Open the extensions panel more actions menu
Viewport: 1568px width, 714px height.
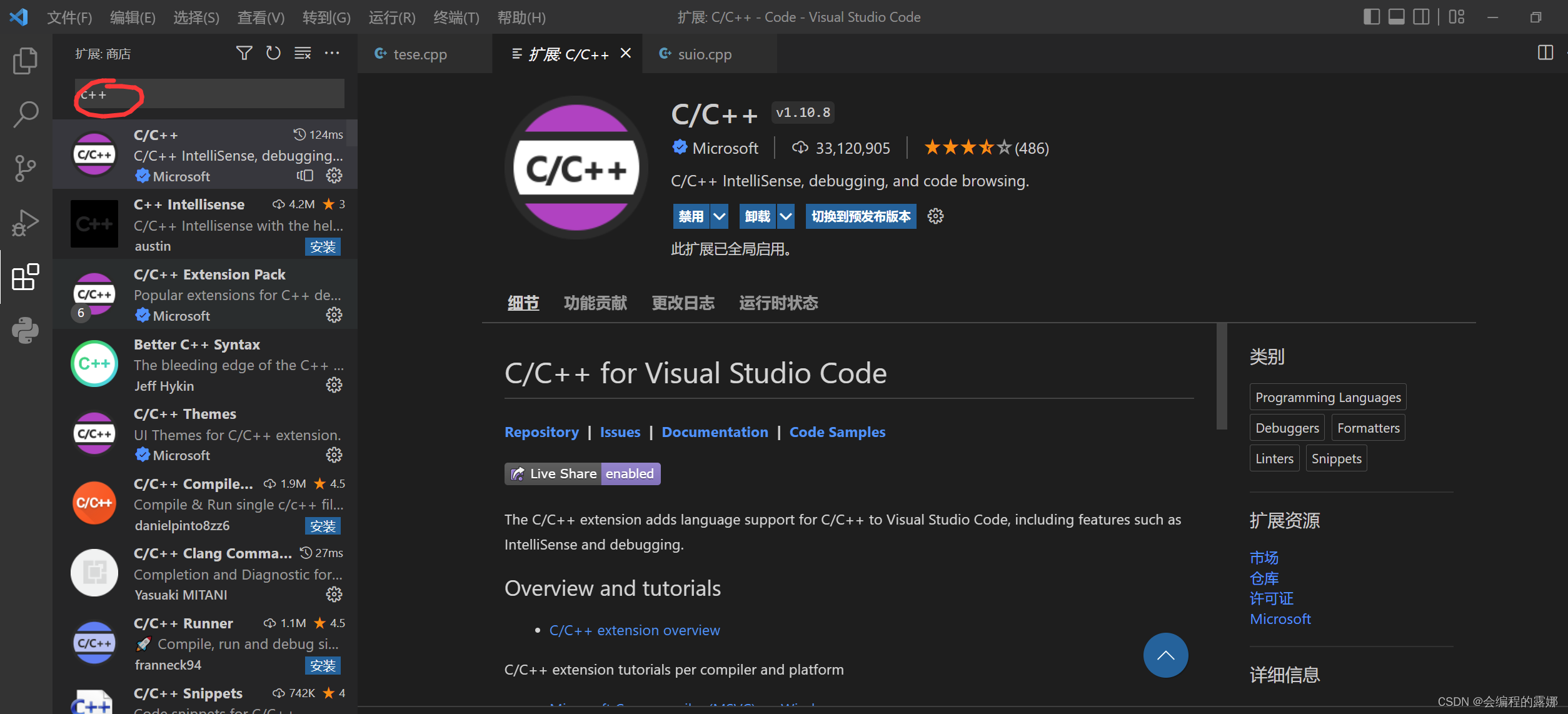coord(332,53)
